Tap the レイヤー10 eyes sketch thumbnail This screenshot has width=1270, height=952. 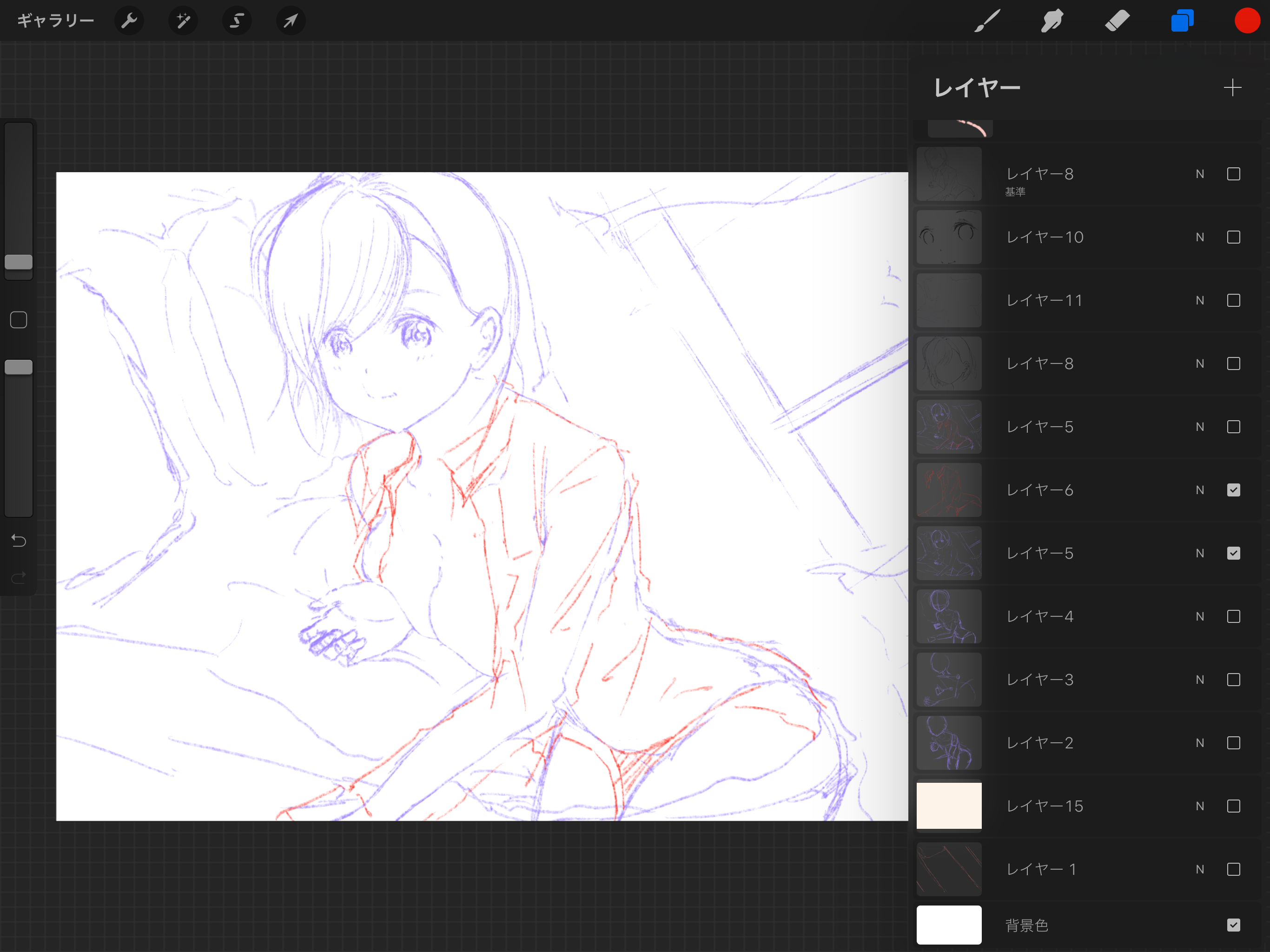point(948,237)
